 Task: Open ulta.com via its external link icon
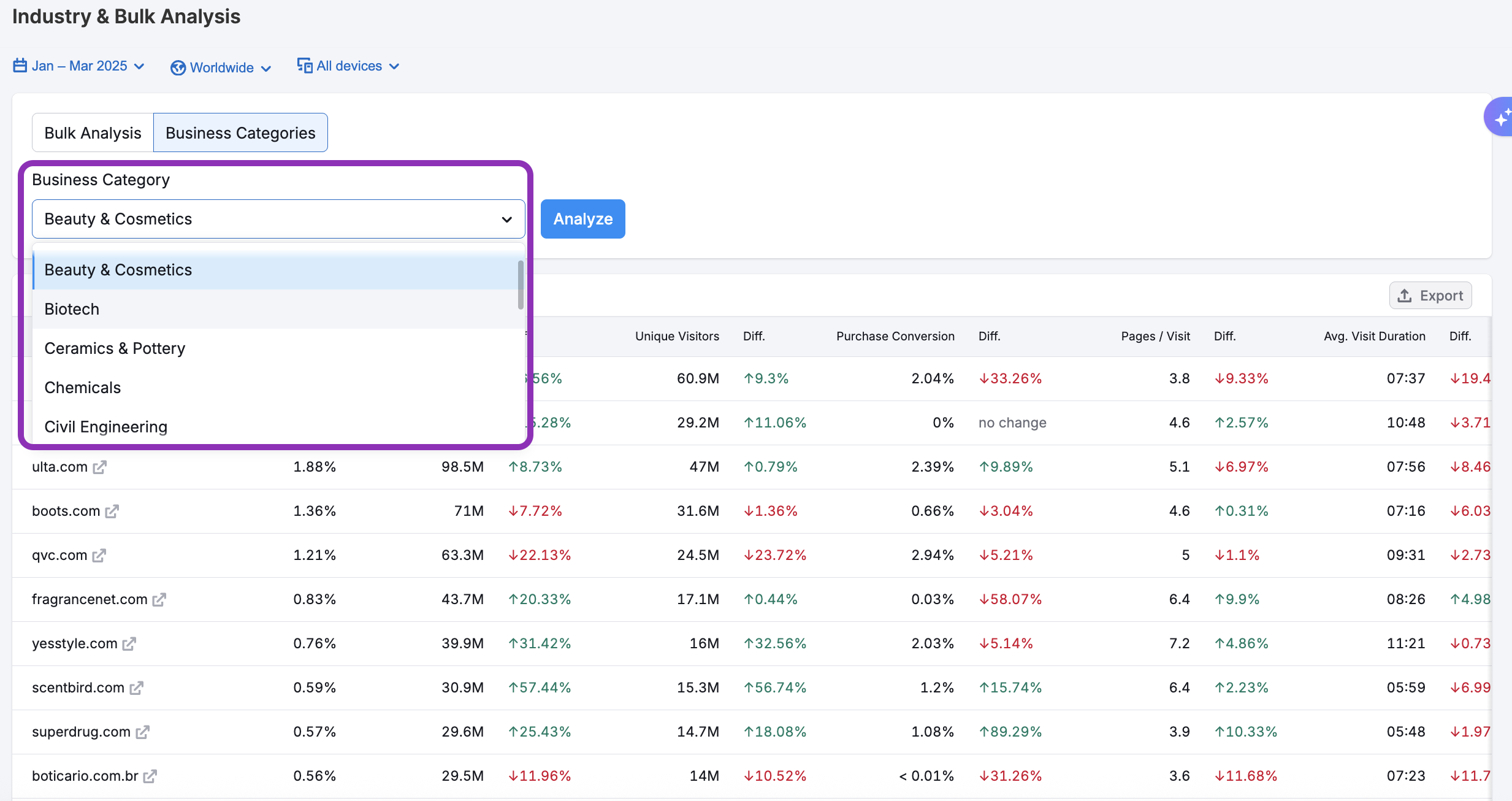click(x=100, y=467)
